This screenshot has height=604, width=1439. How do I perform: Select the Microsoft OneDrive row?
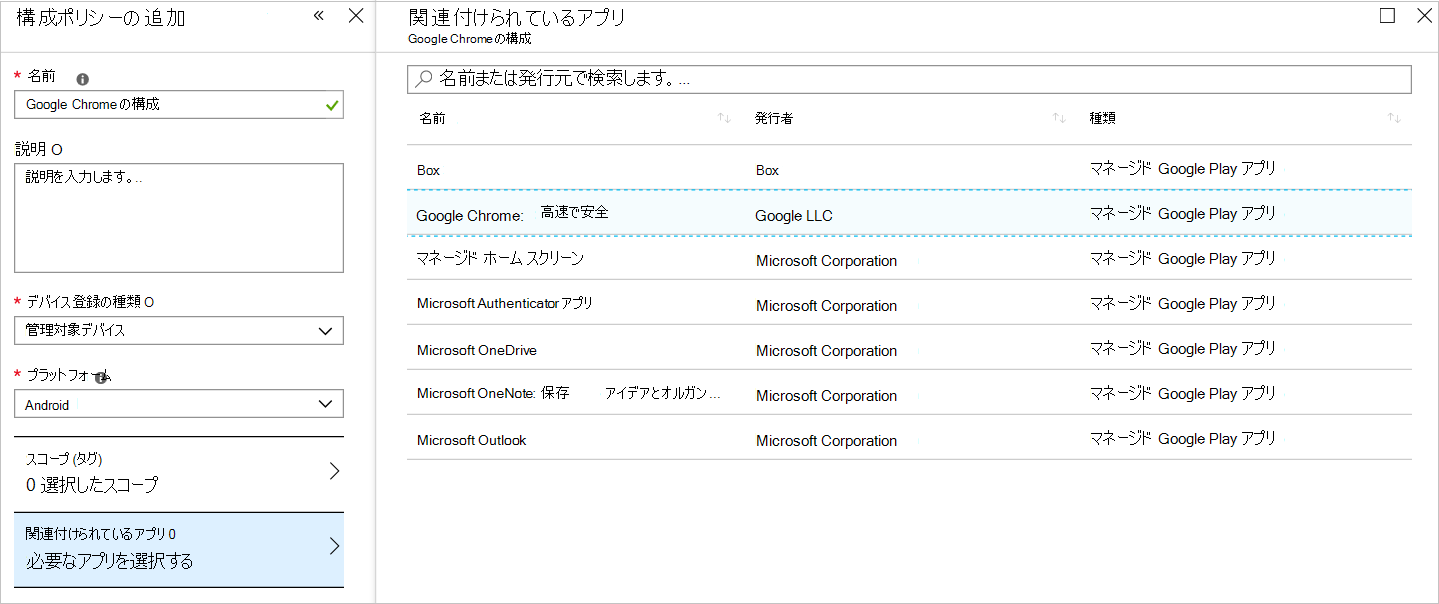[909, 348]
